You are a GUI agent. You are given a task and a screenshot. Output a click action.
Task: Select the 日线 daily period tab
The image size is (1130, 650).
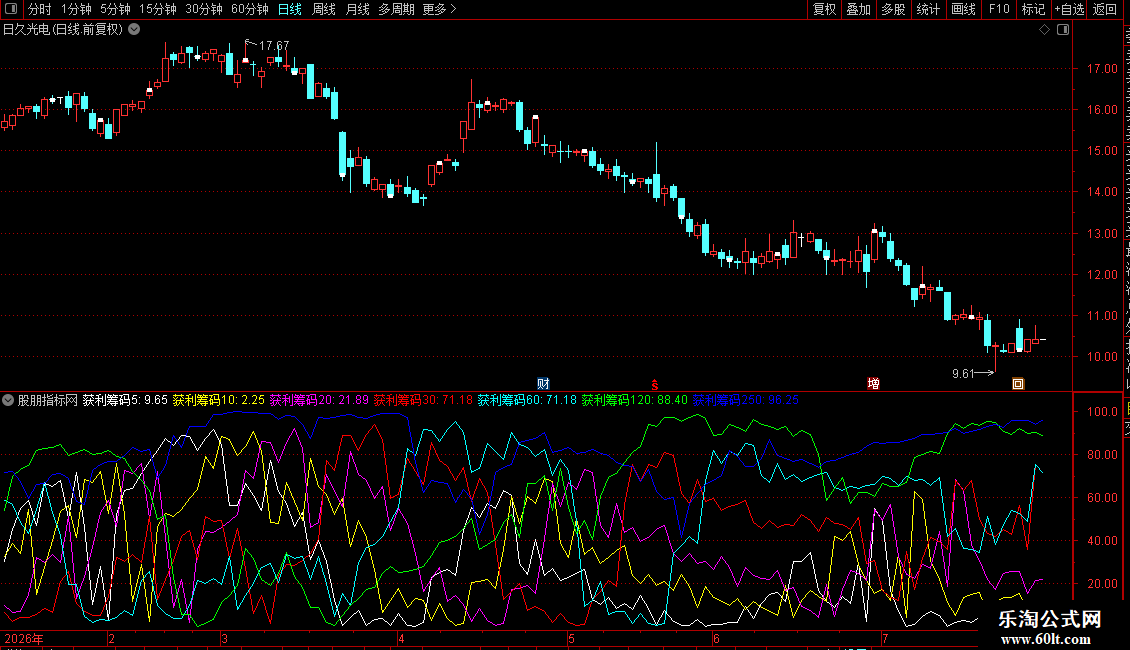point(290,9)
